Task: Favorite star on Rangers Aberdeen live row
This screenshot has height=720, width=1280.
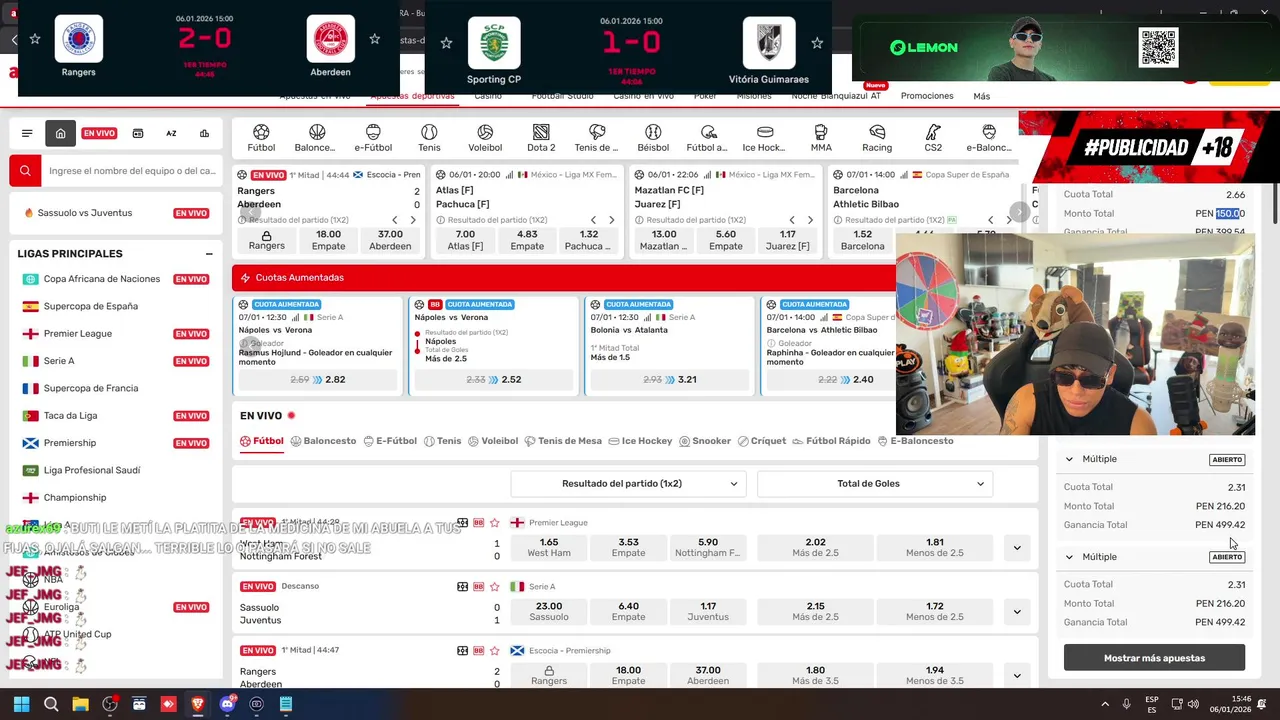Action: [x=494, y=650]
